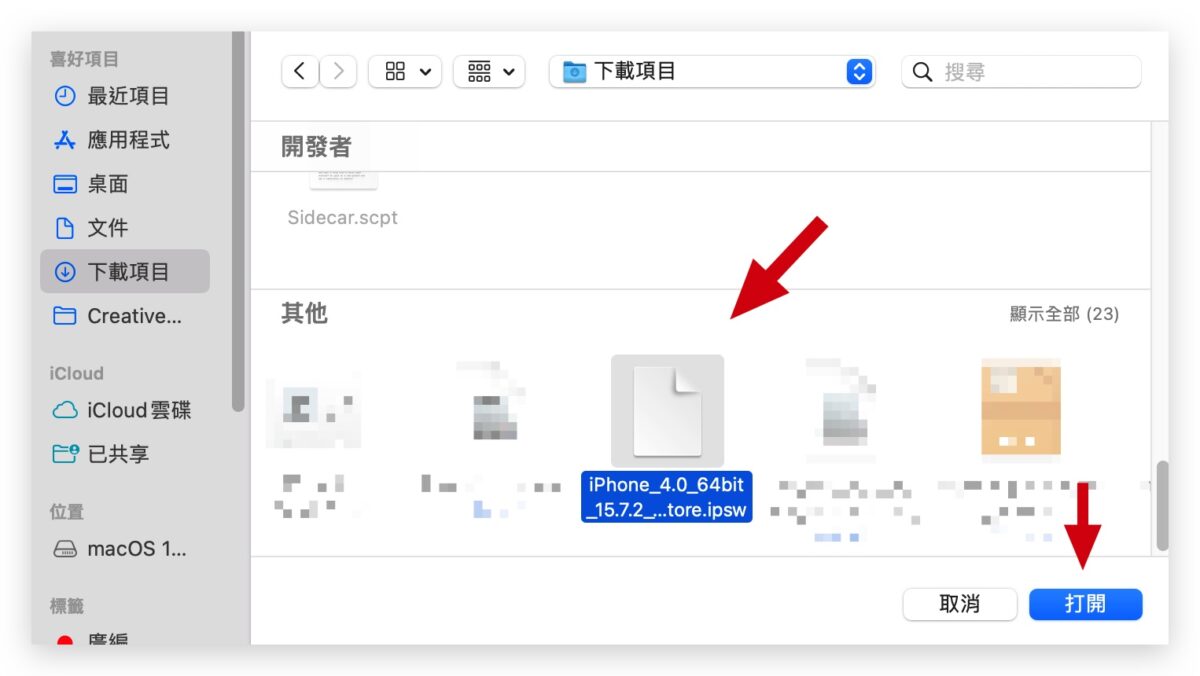Select 最近項目 in the sidebar
This screenshot has width=1200, height=676.
pos(128,96)
